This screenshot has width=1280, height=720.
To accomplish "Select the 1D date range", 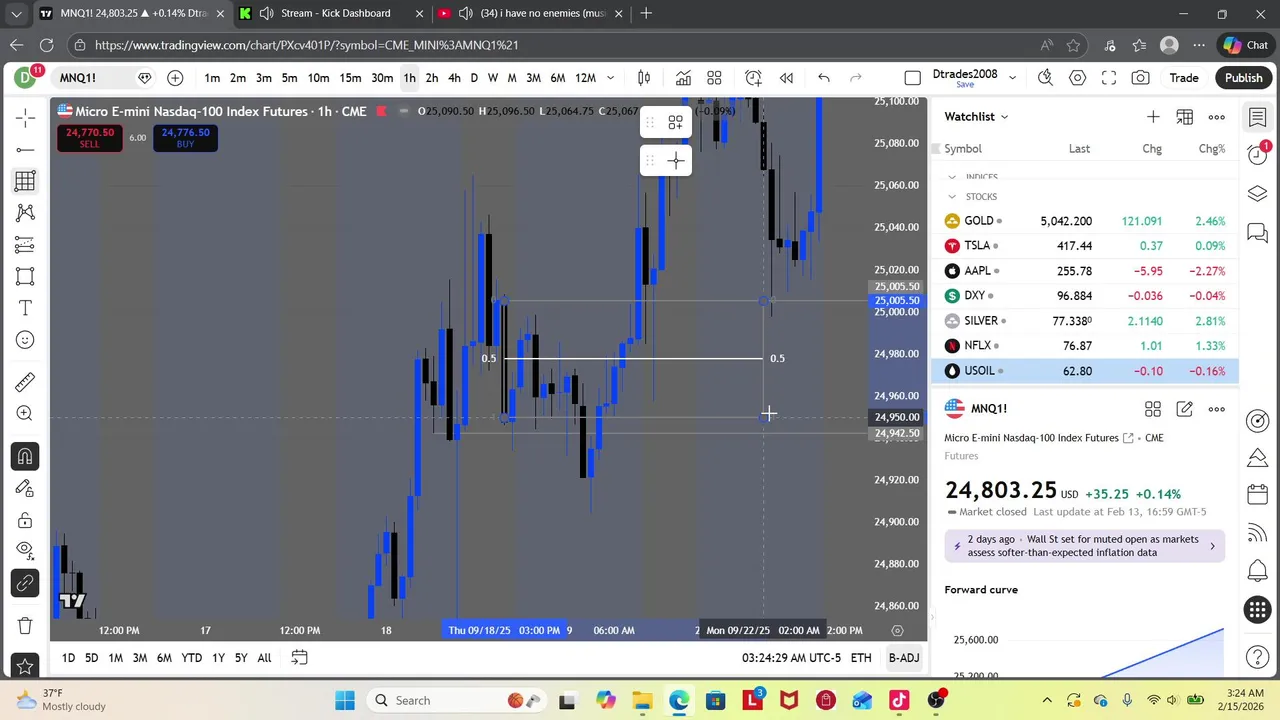I will (x=68, y=658).
